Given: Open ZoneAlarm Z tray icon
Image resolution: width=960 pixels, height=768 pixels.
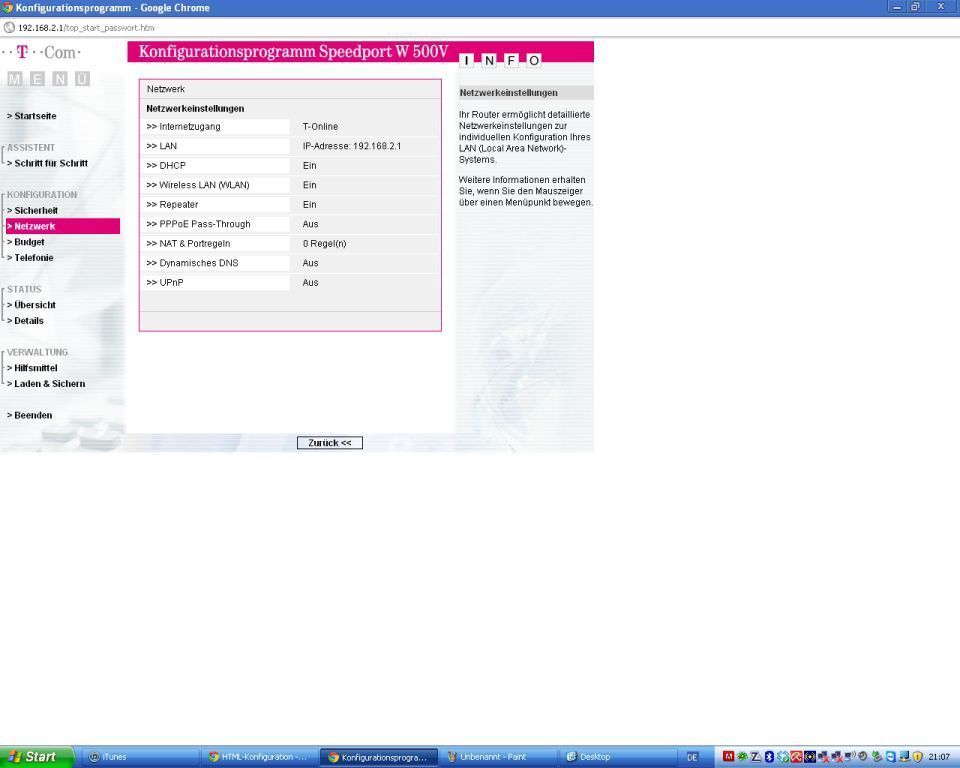Looking at the screenshot, I should 756,756.
